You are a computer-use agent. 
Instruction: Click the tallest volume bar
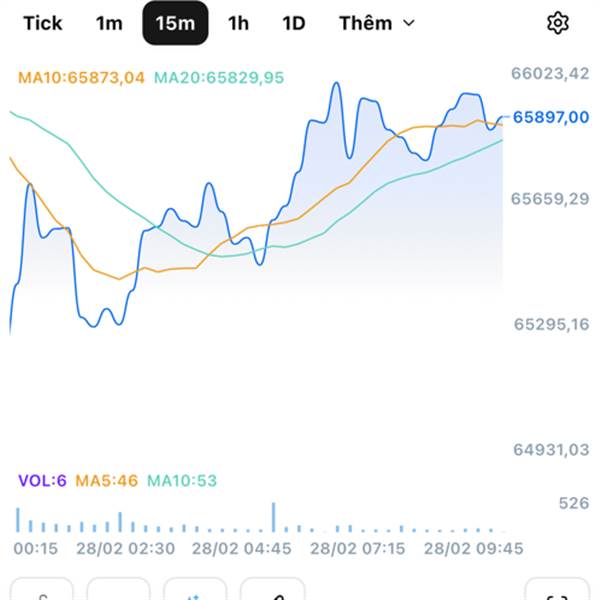273,517
